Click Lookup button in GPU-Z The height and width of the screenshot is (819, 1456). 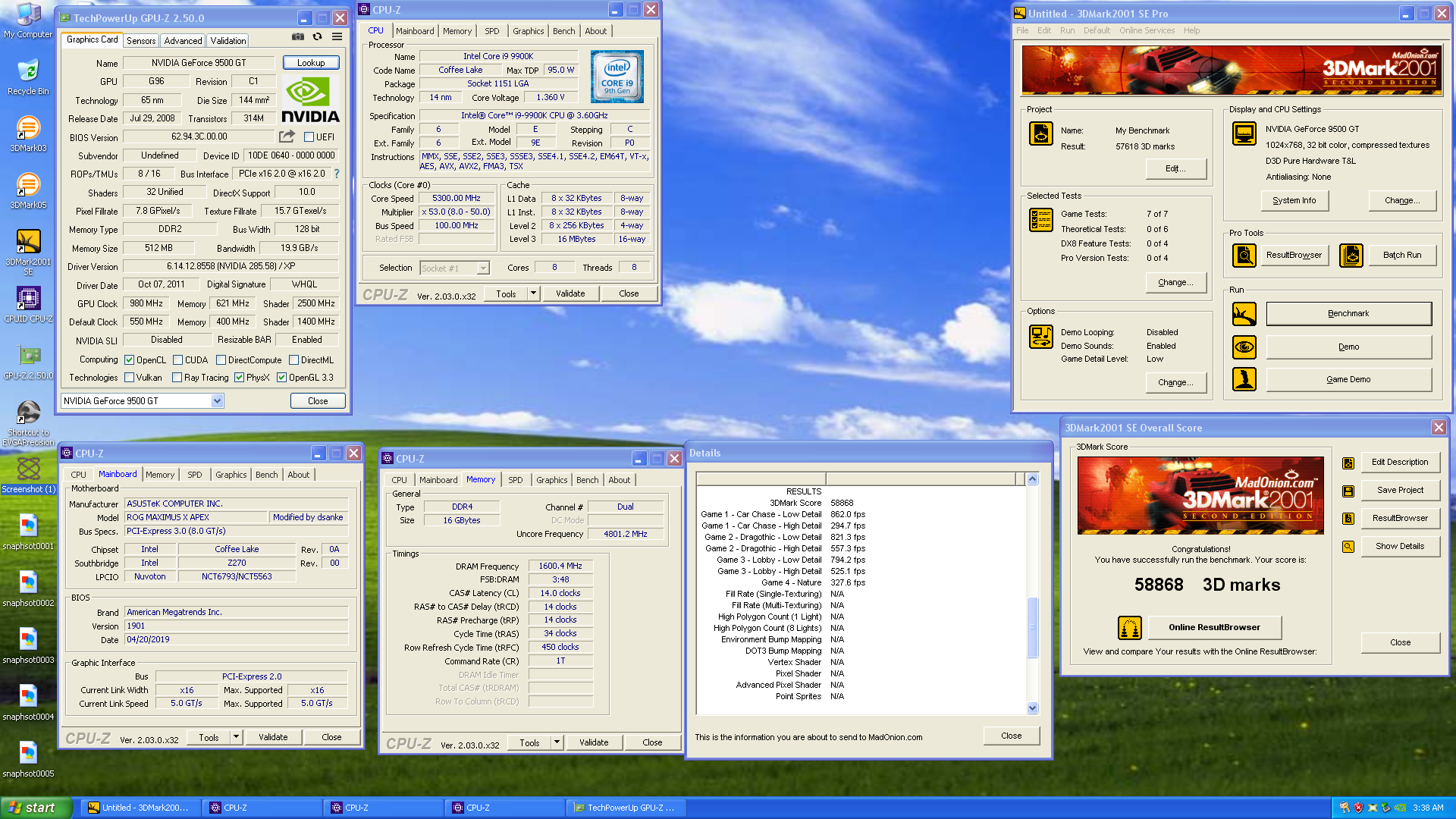[x=311, y=63]
